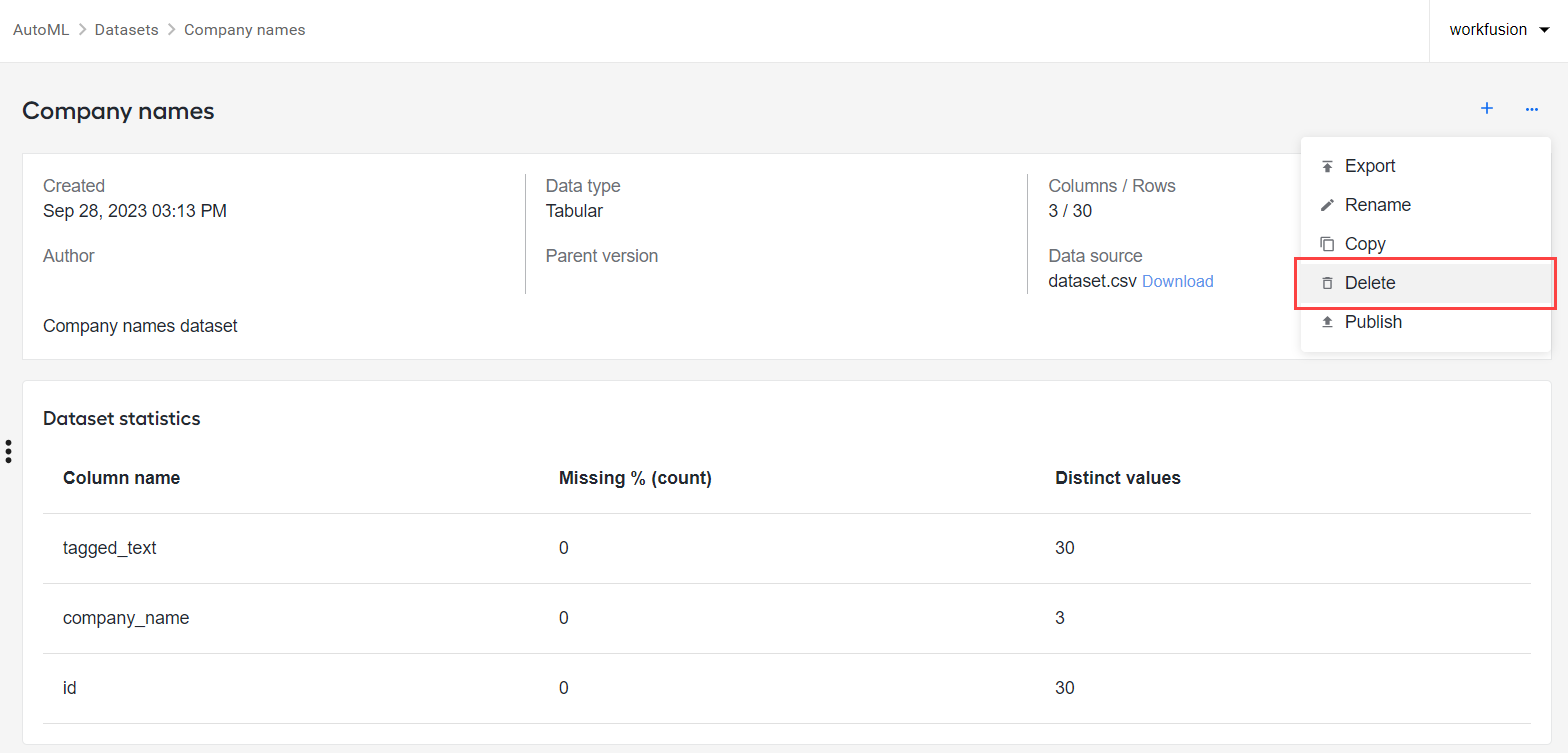Select the company_name row cell
The width and height of the screenshot is (1568, 753).
(x=126, y=618)
